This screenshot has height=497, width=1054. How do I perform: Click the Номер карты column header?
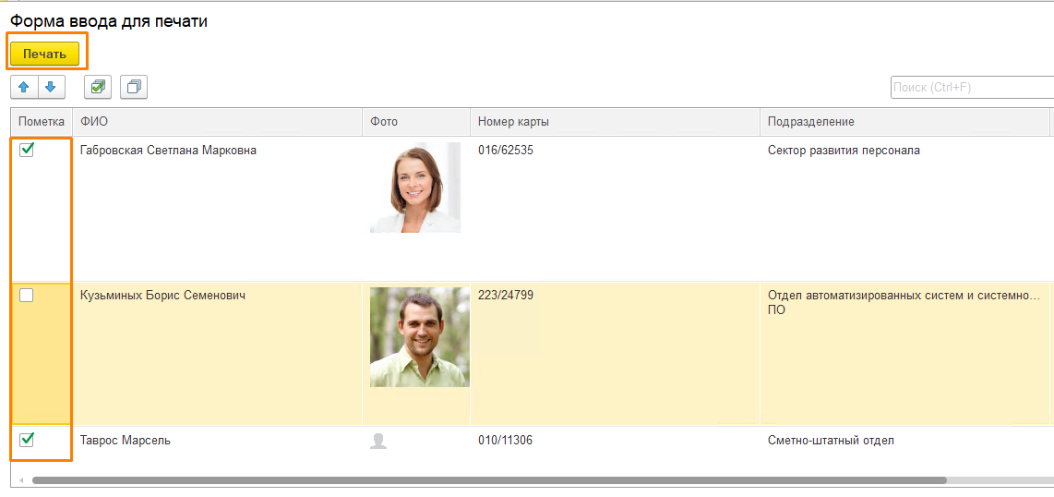click(x=614, y=122)
